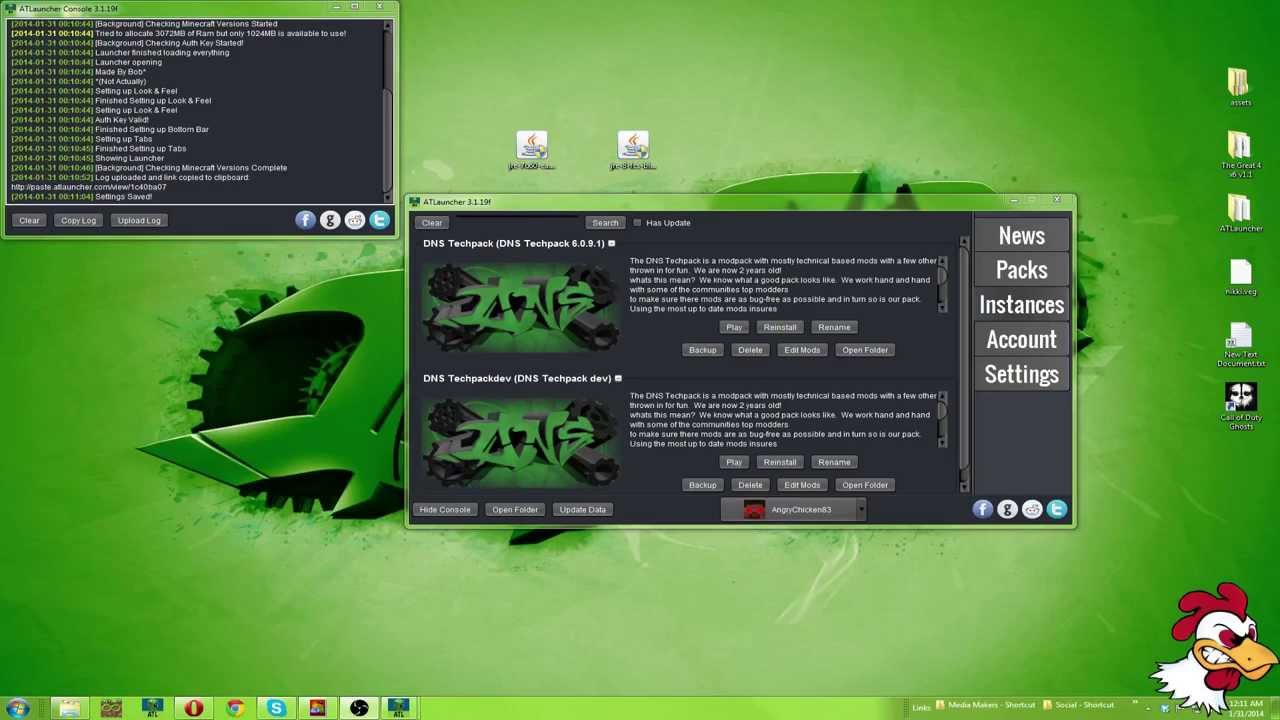Clear the instance search field
This screenshot has width=1280, height=720.
tap(431, 223)
